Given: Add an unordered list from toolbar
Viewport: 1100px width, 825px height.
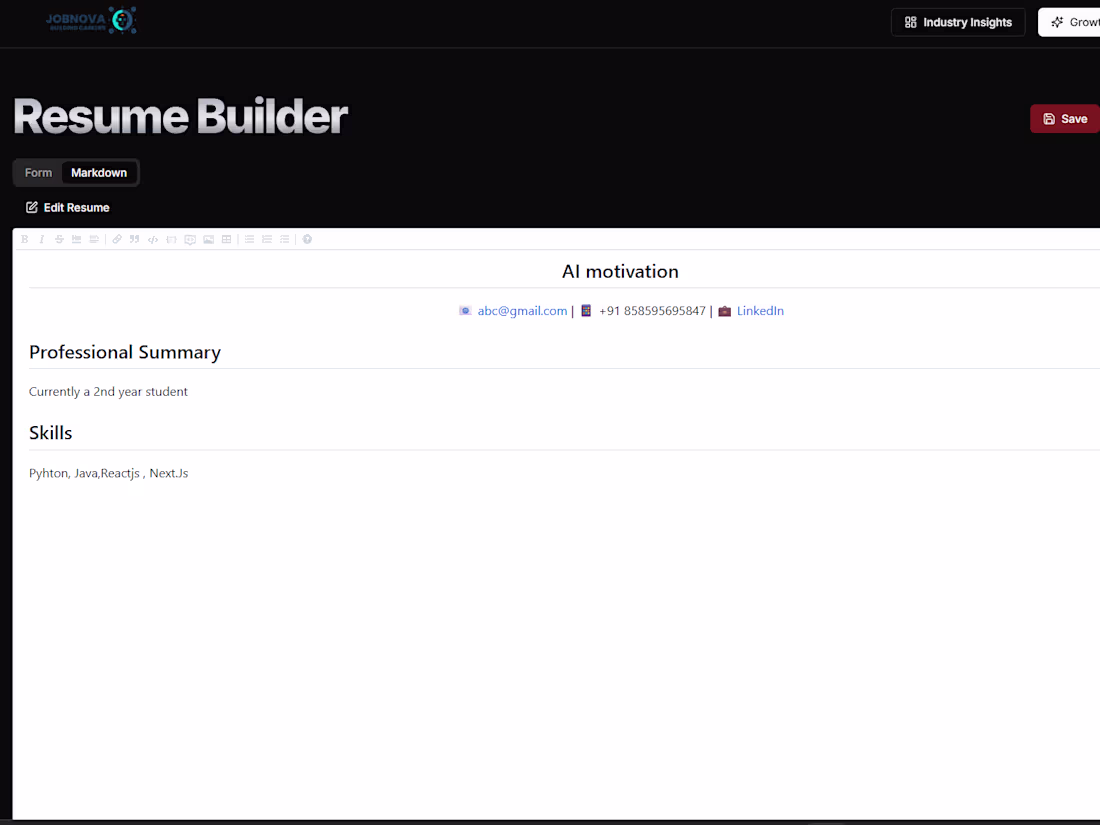Looking at the screenshot, I should (x=249, y=239).
